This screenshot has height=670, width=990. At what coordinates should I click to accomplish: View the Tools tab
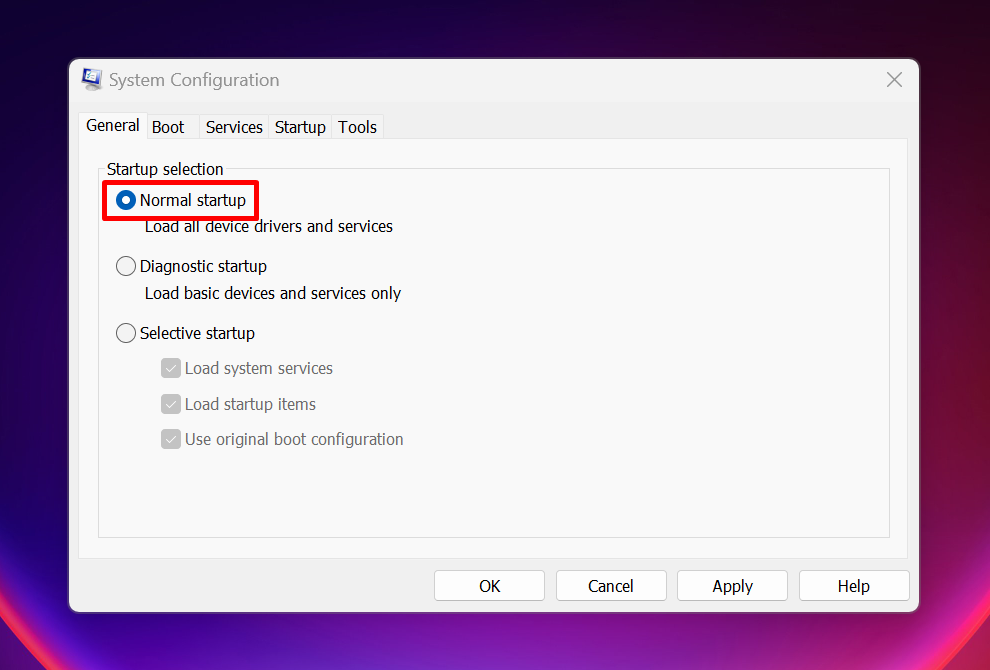(357, 127)
